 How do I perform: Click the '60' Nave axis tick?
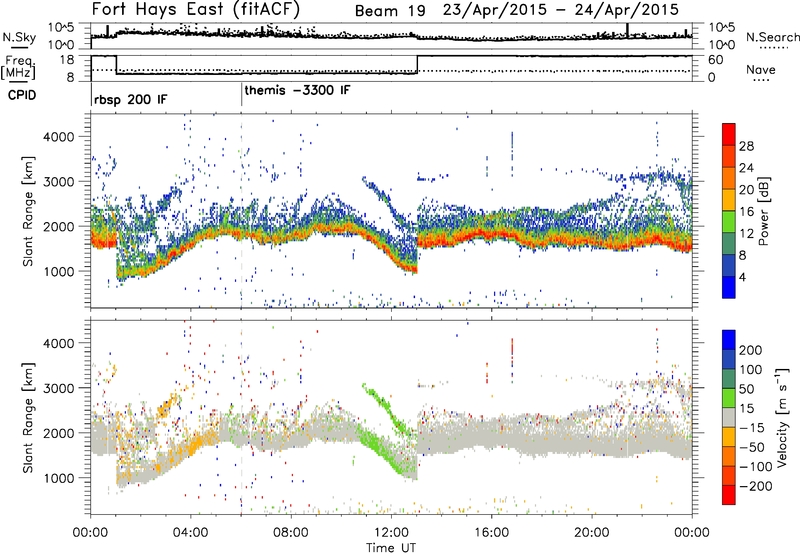tap(715, 60)
